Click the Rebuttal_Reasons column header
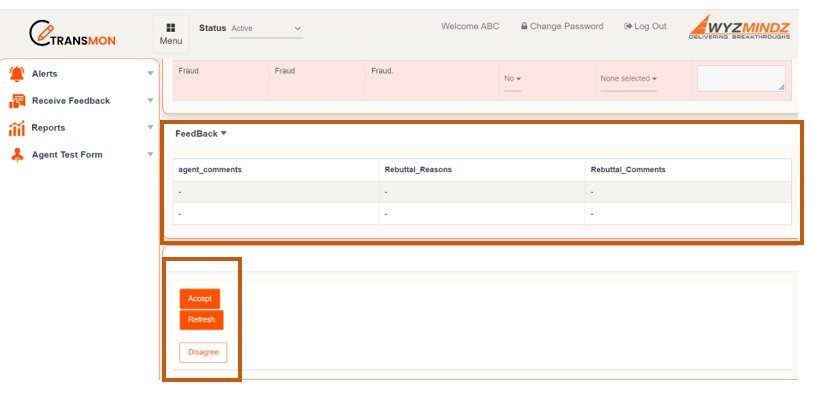Viewport: 814px width, 397px height. [x=418, y=170]
